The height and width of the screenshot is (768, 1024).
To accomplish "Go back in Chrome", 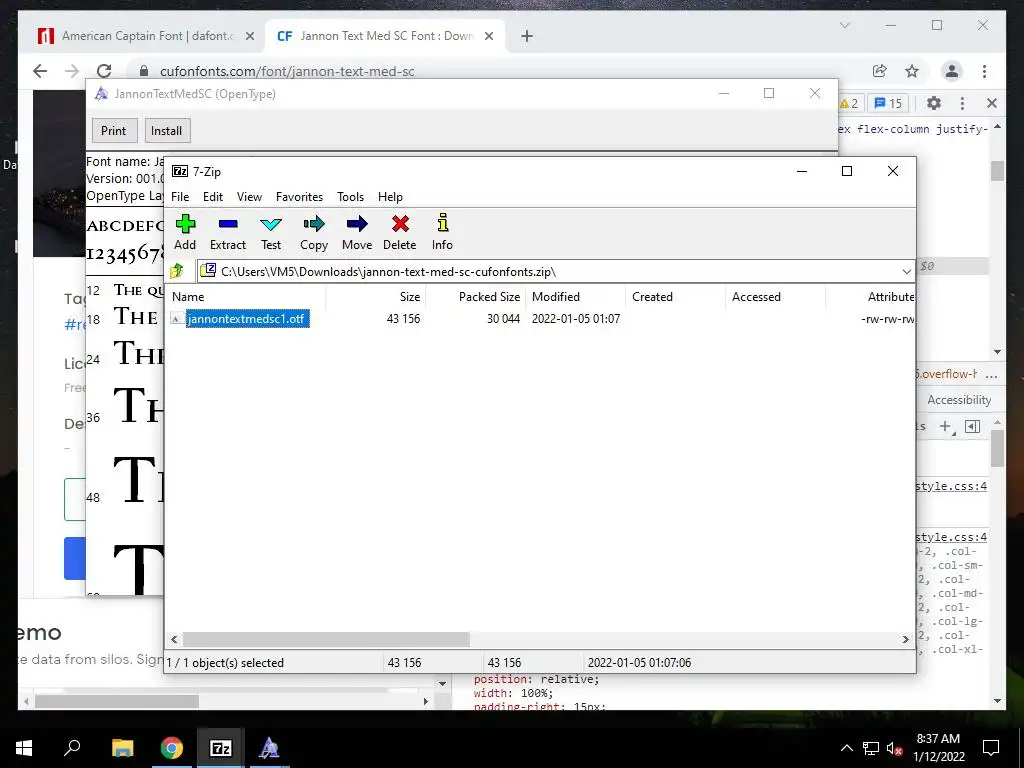I will pyautogui.click(x=40, y=71).
